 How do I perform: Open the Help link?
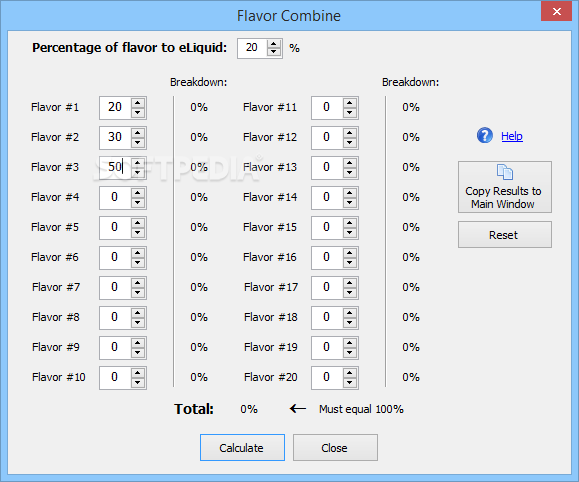[512, 136]
